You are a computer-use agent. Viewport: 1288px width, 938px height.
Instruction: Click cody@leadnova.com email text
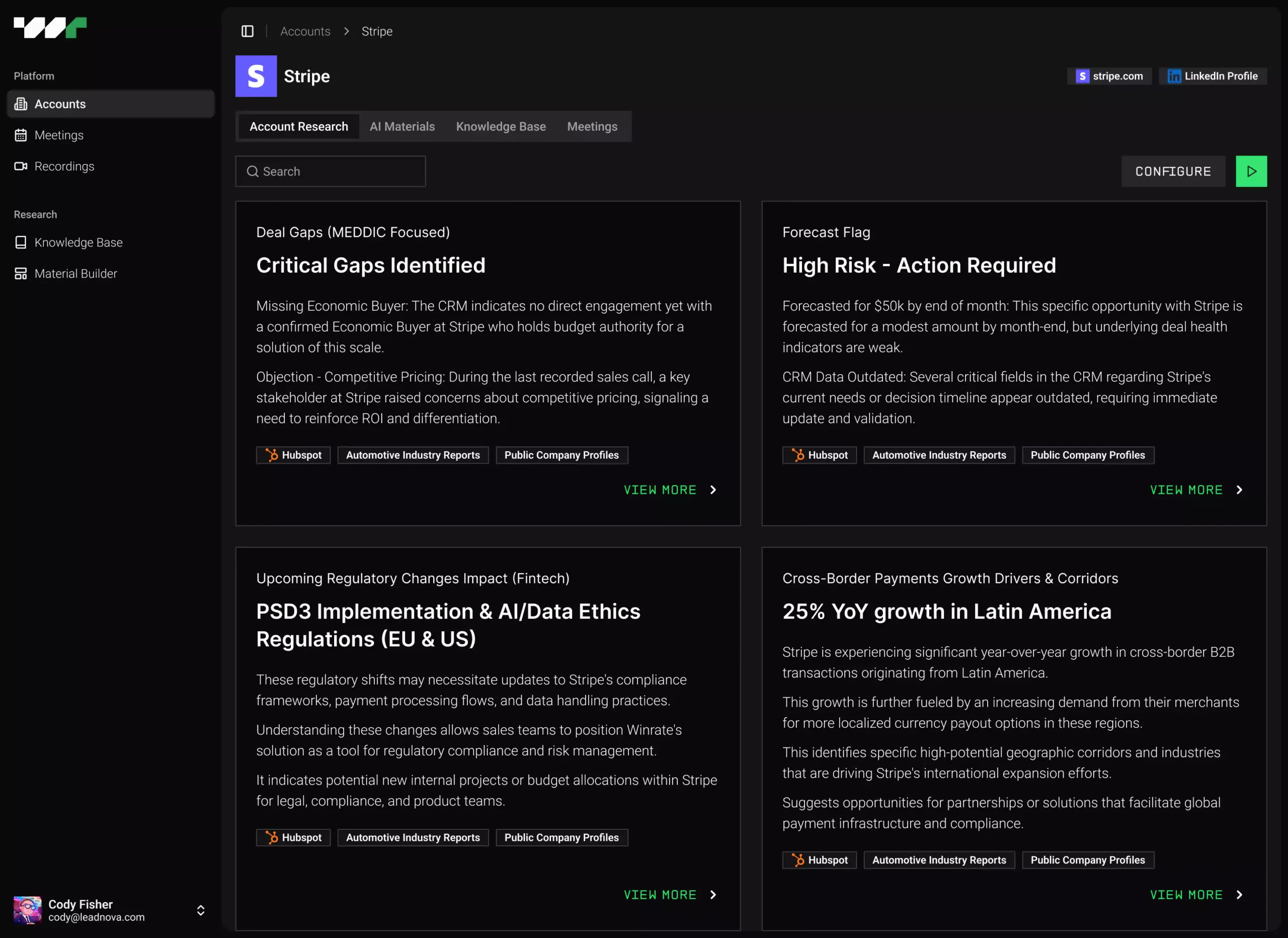pyautogui.click(x=97, y=917)
